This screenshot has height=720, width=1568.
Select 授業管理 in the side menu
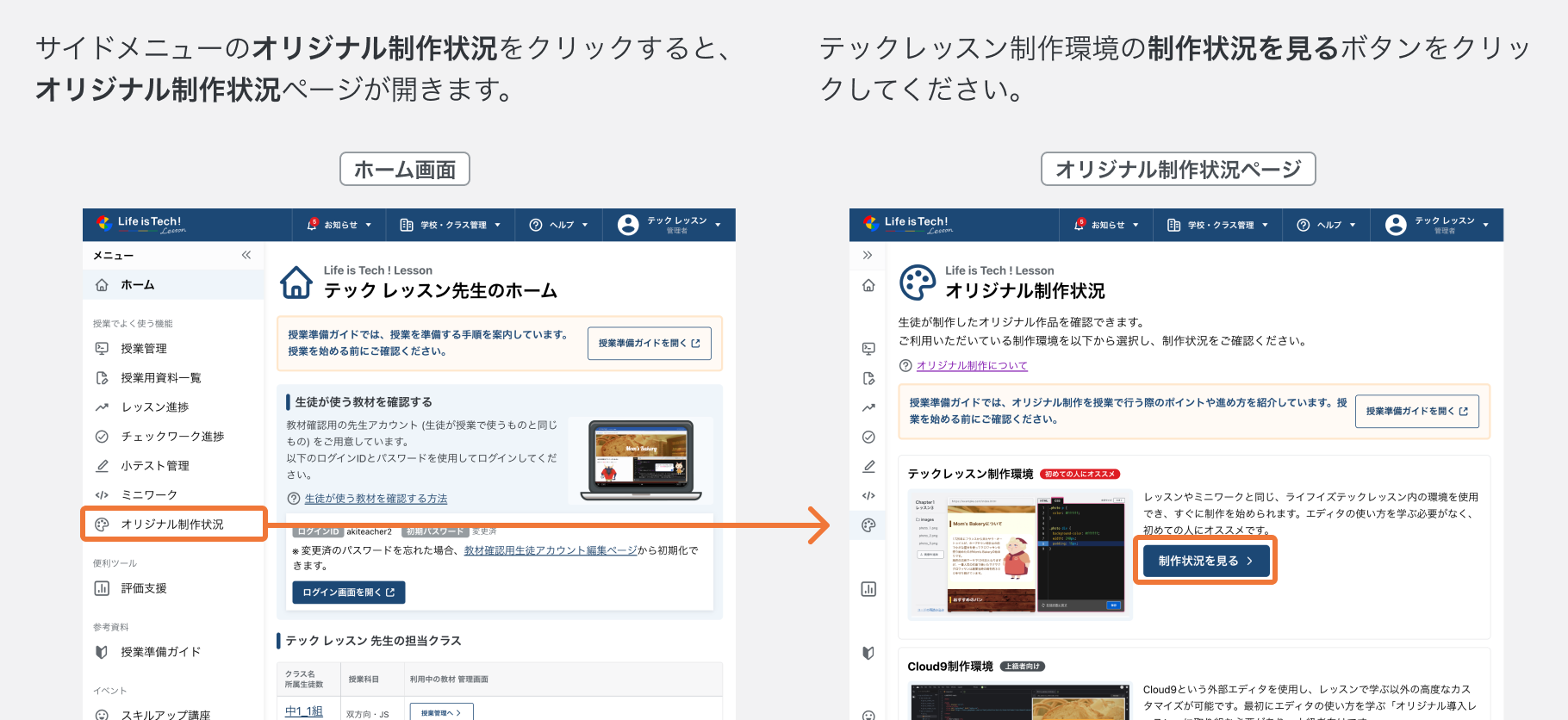144,349
